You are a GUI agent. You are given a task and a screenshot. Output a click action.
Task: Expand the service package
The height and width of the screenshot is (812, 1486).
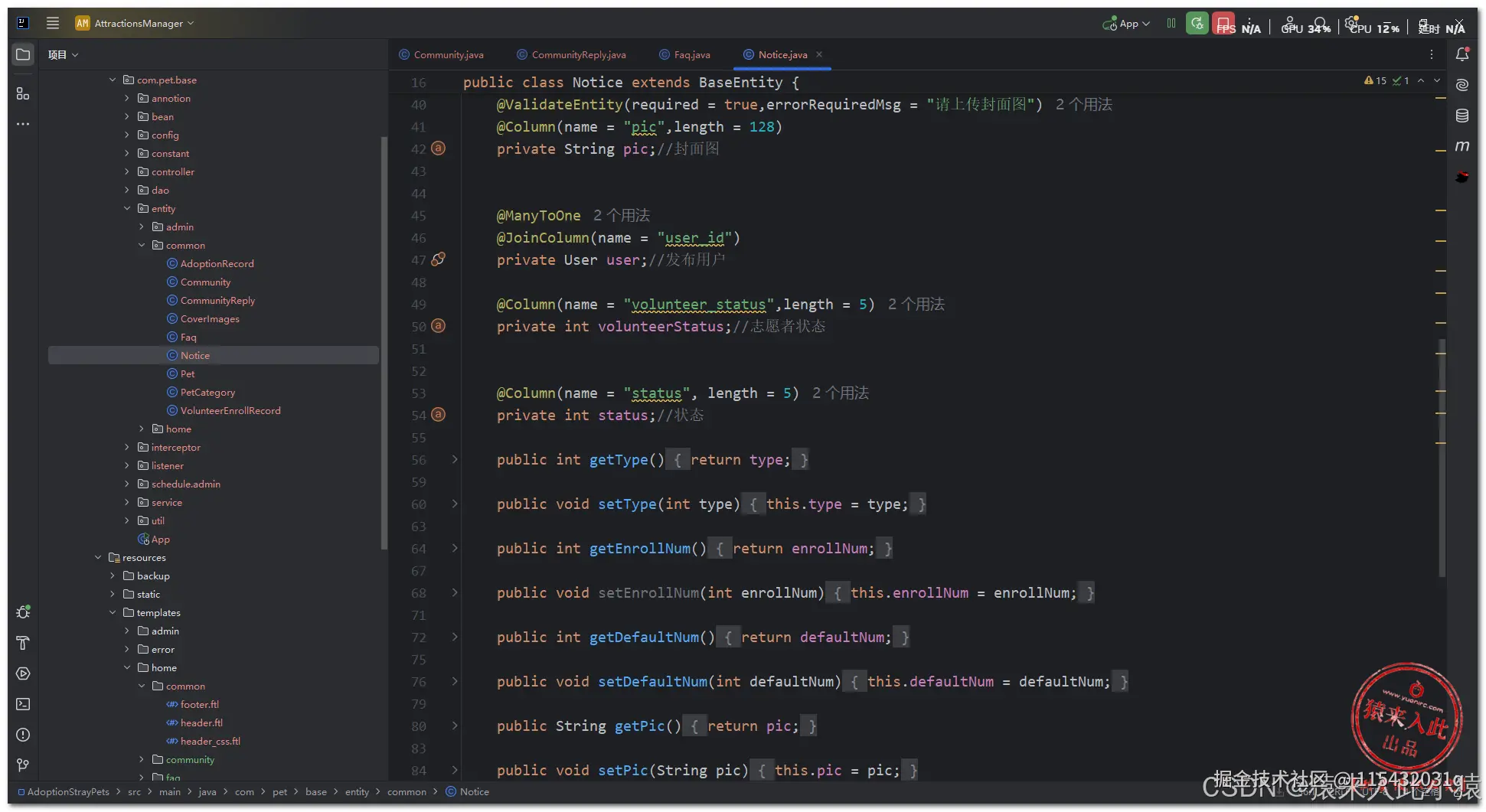coord(127,502)
